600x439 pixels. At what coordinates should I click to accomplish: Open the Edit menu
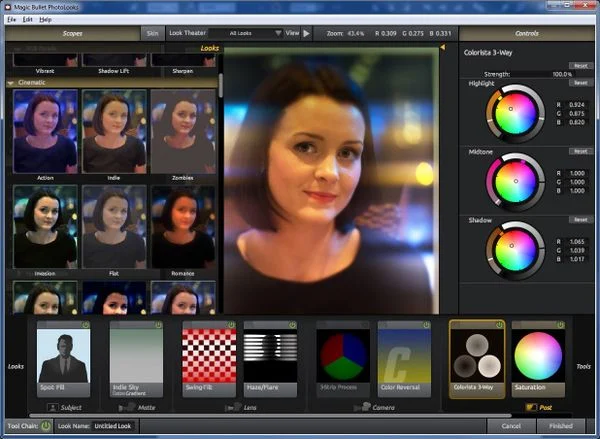(x=27, y=19)
